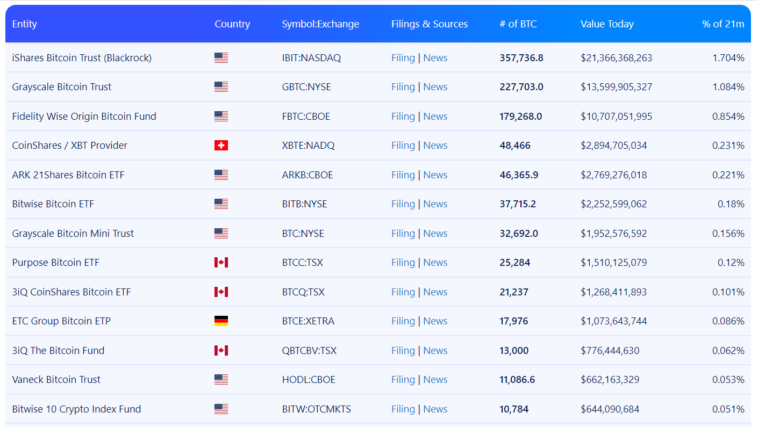The width and height of the screenshot is (758, 427).
Task: Select the HODL:CBOE symbol cell
Action: tap(308, 380)
